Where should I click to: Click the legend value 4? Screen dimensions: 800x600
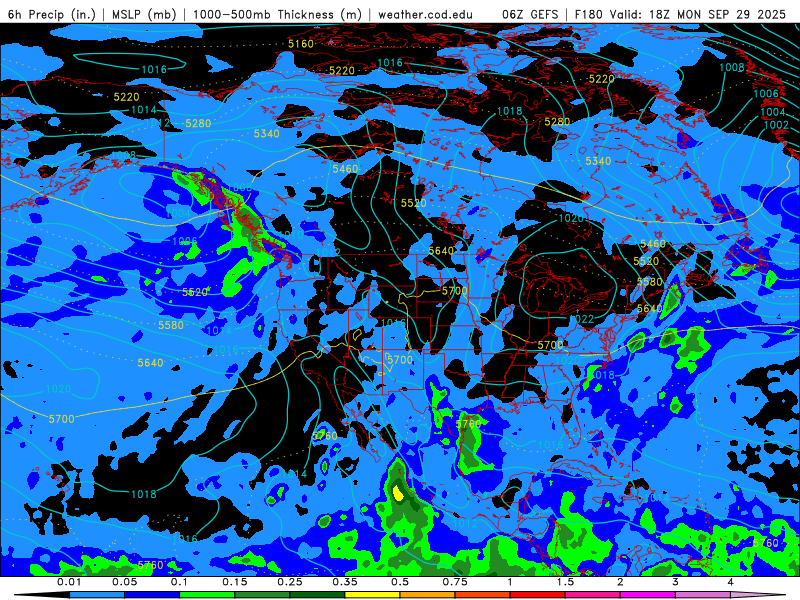731,582
